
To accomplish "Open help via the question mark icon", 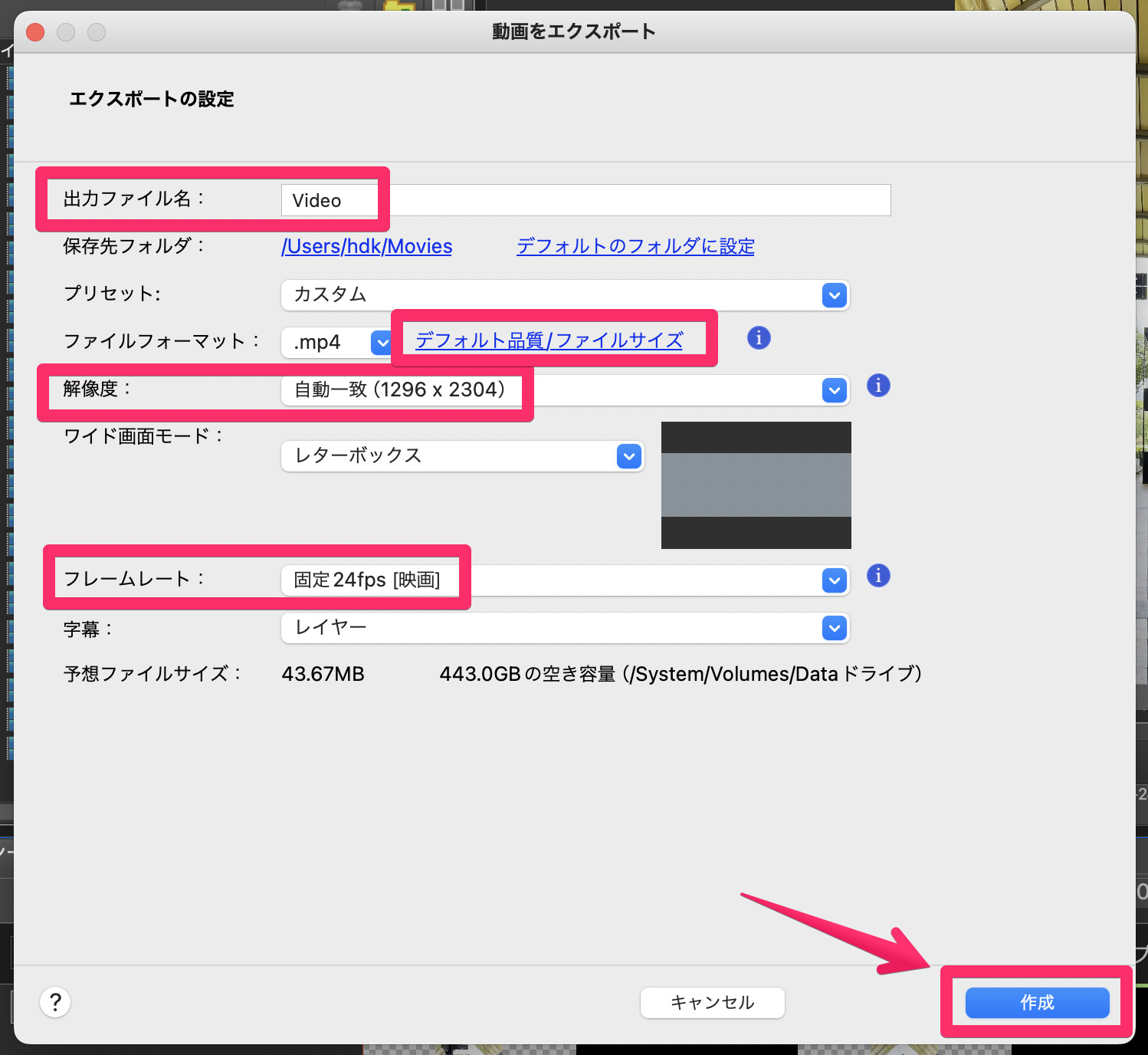I will pyautogui.click(x=54, y=1002).
